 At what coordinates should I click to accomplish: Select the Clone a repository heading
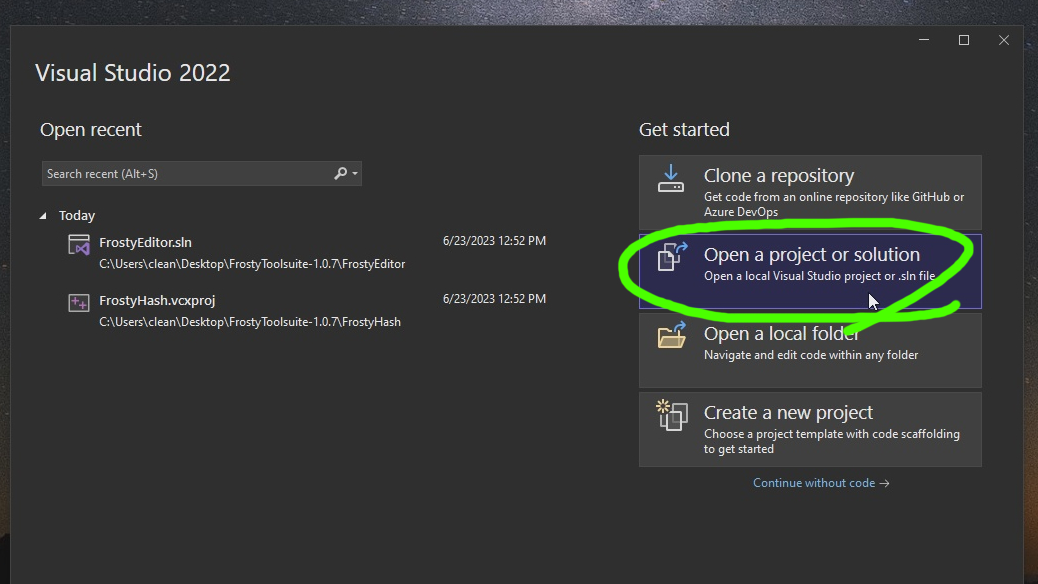778,175
